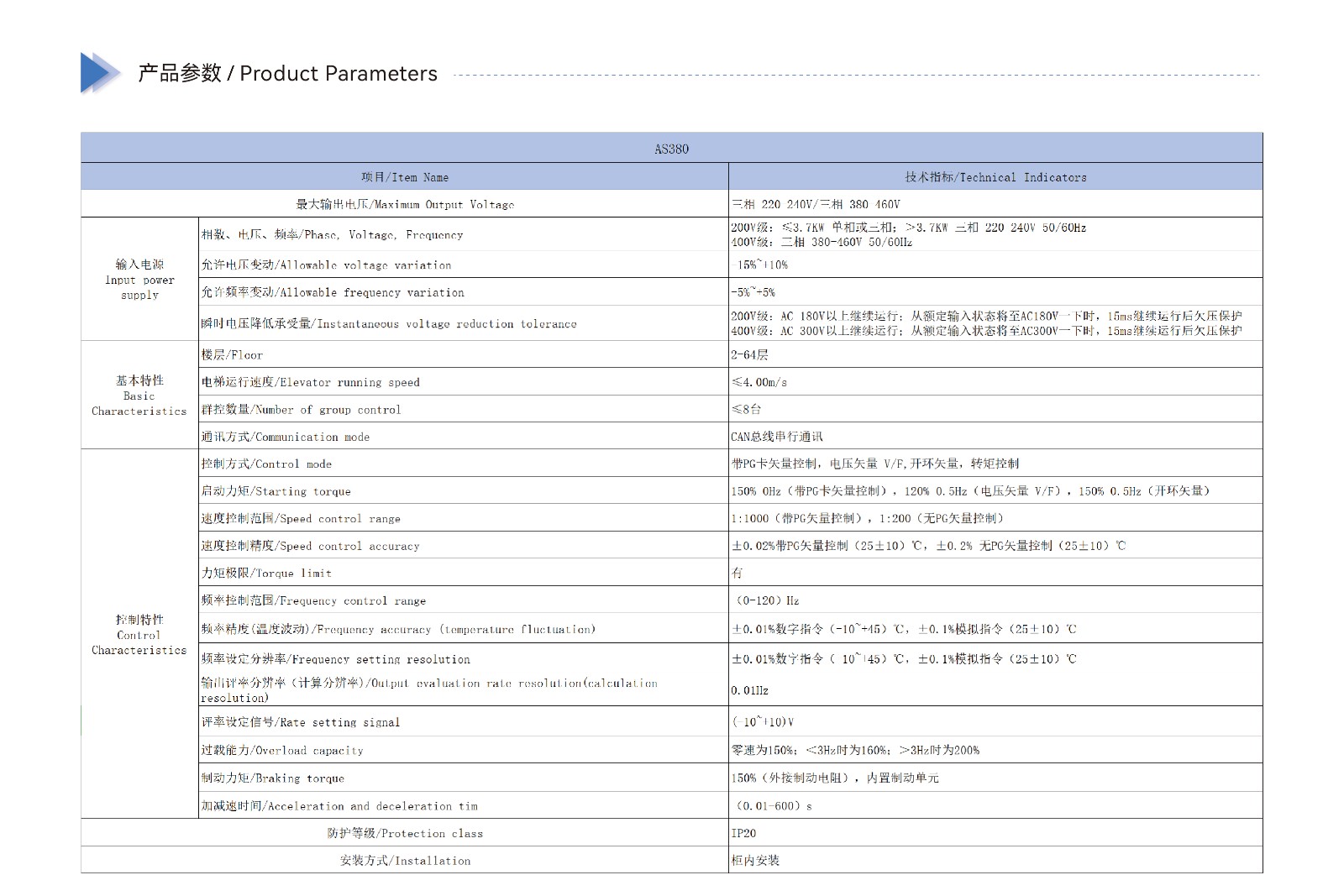Select the '0.01Hz' value
This screenshot has height=896, width=1344.
749,690
